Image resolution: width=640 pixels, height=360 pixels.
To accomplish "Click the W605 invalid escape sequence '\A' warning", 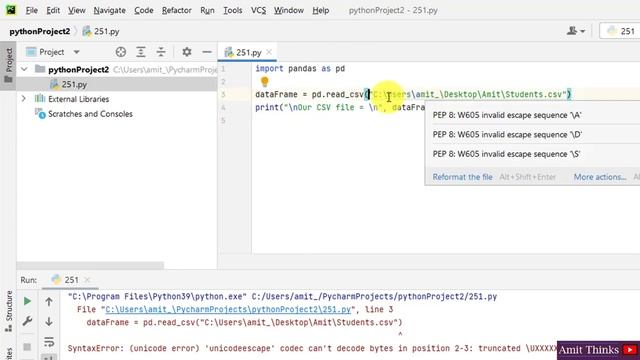I will (507, 115).
